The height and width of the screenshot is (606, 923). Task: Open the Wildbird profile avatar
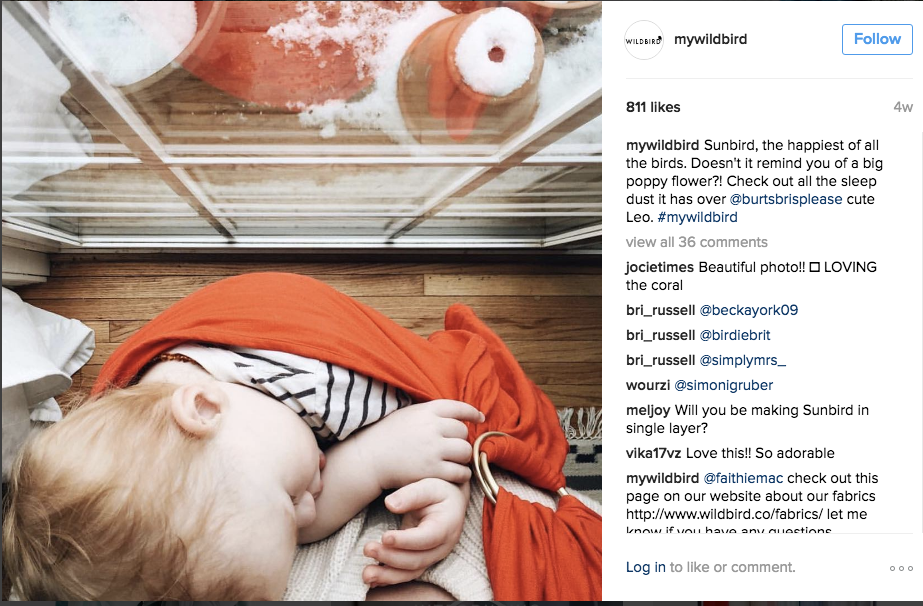click(643, 40)
